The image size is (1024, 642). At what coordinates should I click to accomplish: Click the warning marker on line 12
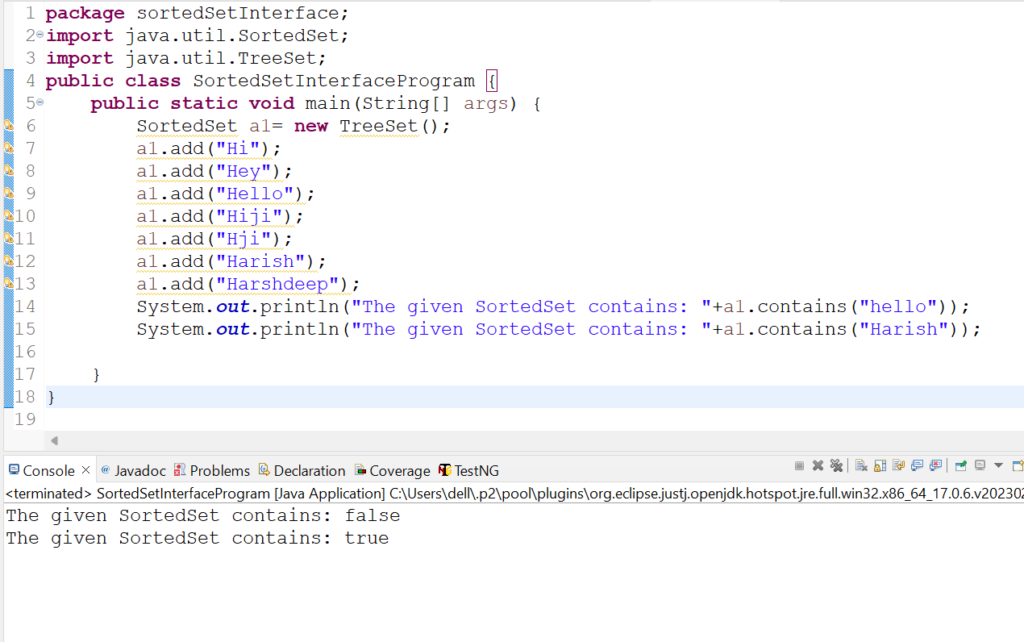tap(8, 261)
